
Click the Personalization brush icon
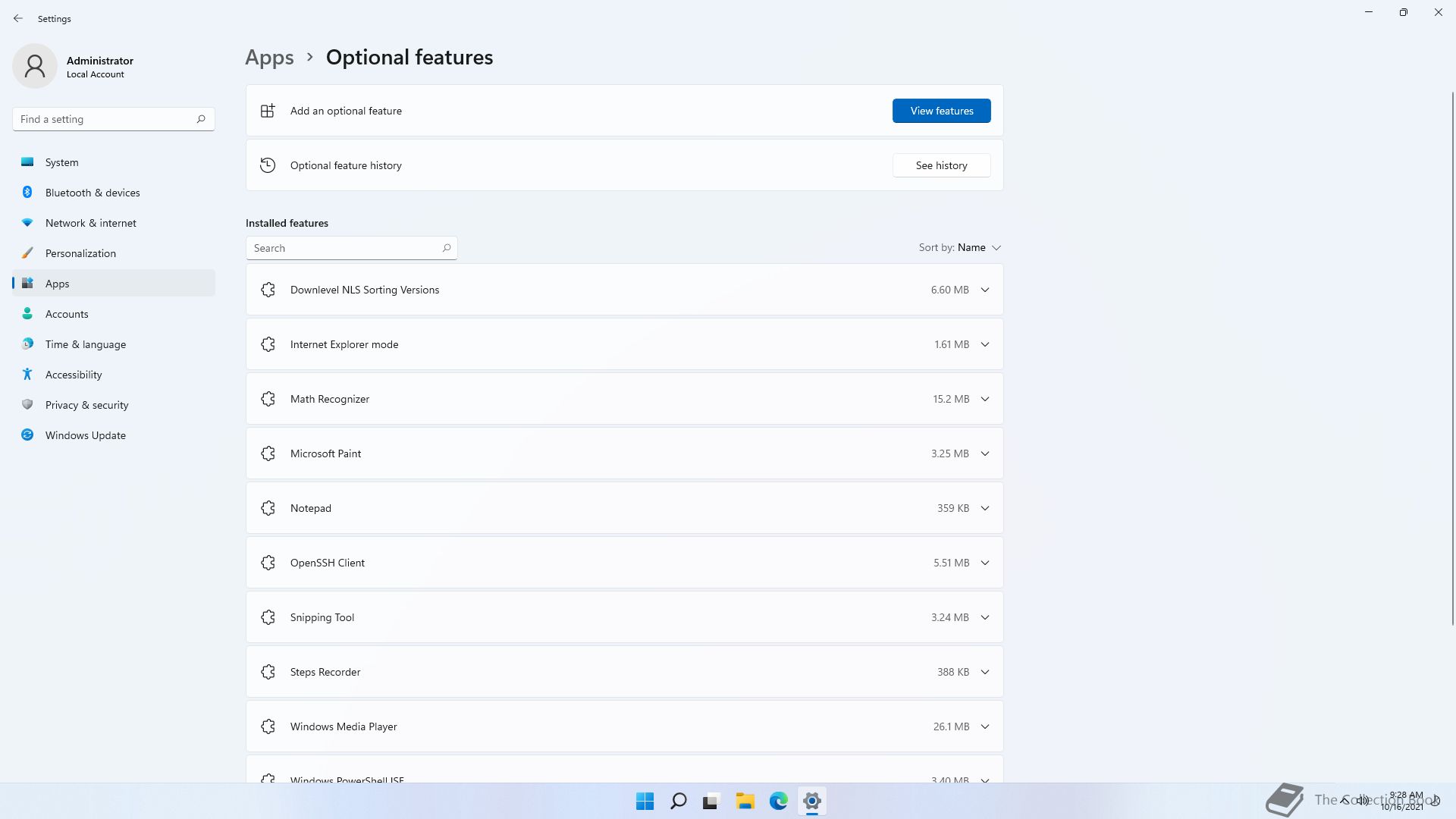click(x=27, y=253)
